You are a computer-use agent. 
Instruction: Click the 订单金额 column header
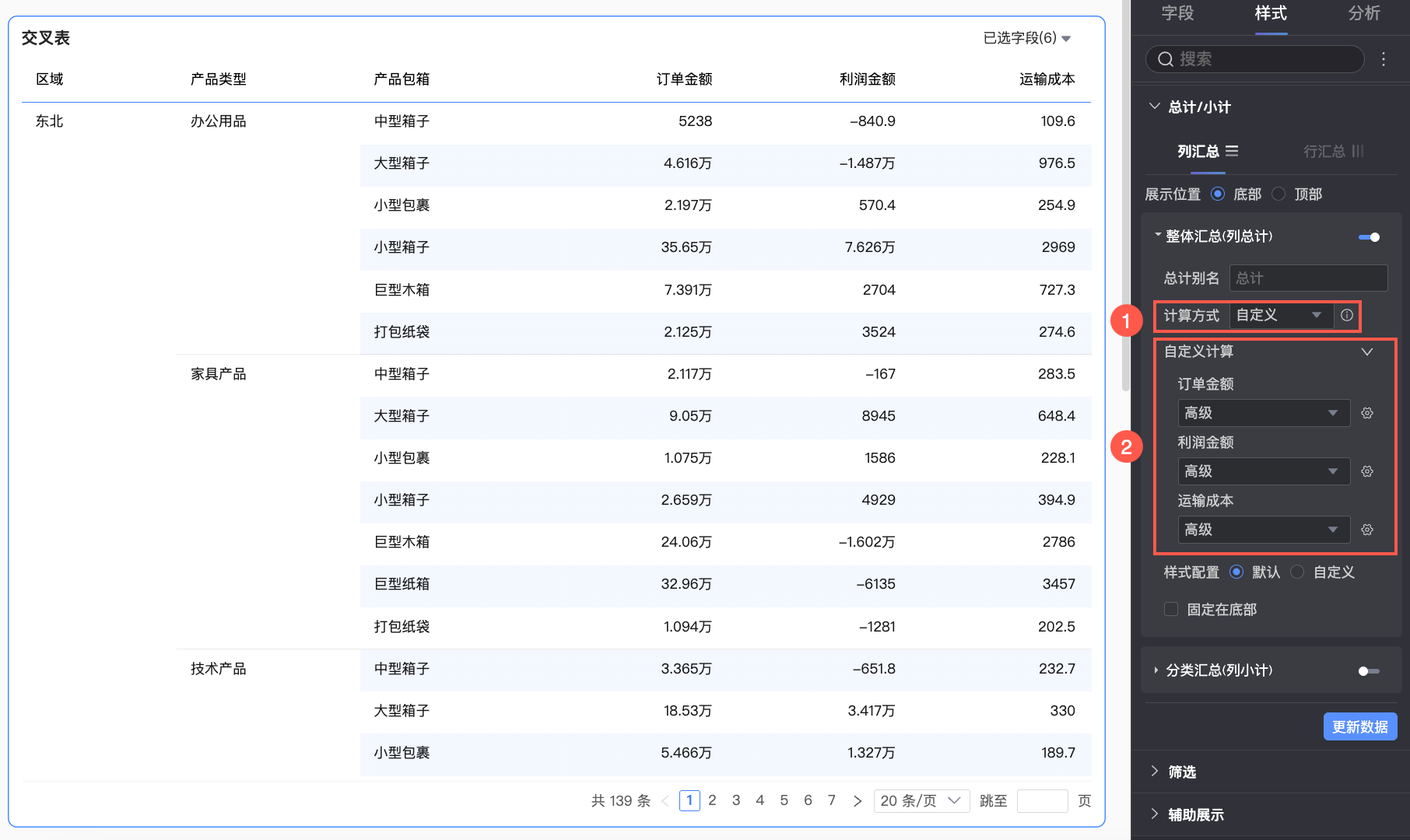(684, 79)
